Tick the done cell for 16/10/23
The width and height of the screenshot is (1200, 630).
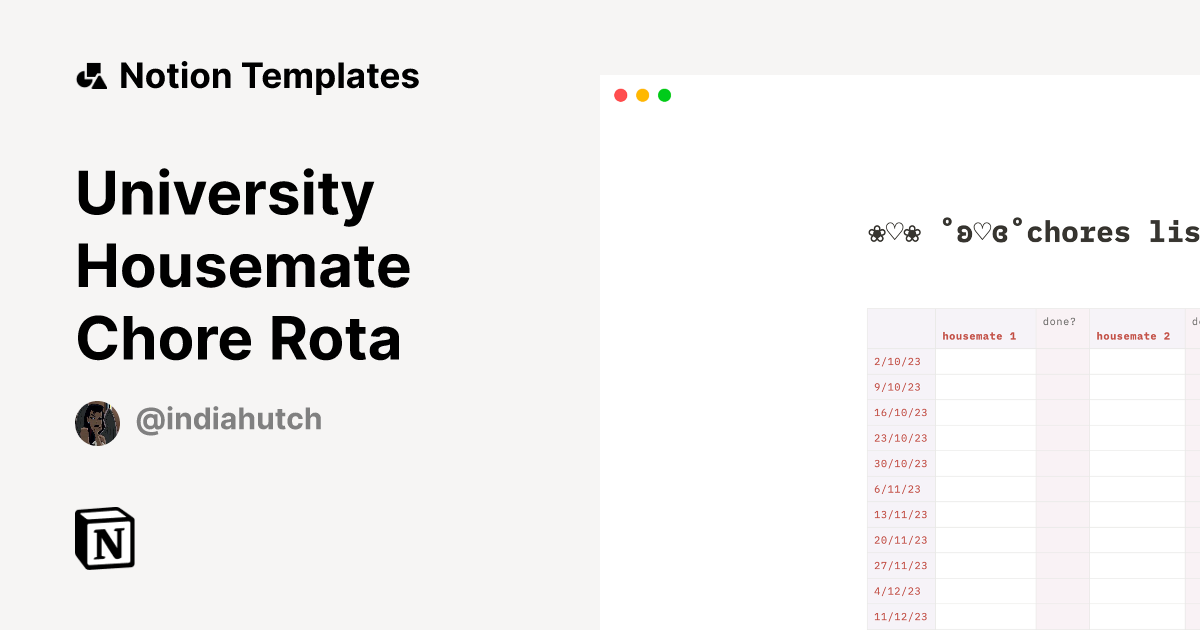pyautogui.click(x=1062, y=412)
